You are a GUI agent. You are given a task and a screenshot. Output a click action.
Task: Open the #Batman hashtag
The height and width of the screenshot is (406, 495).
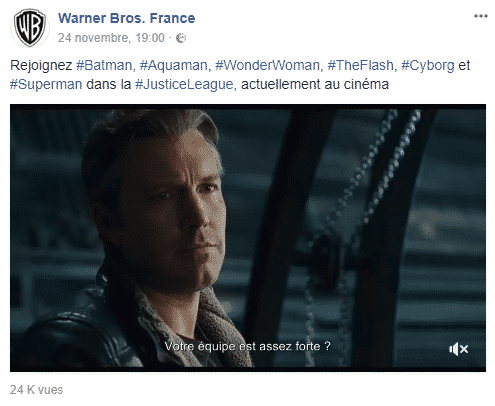pos(104,65)
